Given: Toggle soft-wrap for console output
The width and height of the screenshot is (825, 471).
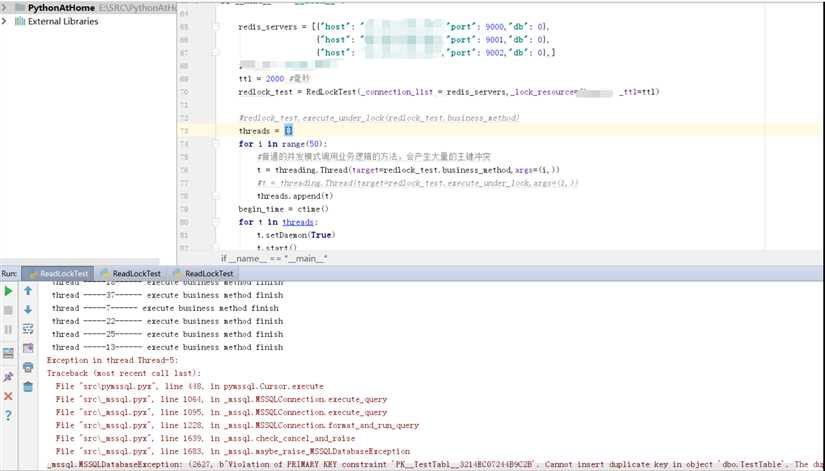Looking at the screenshot, I should tap(28, 329).
